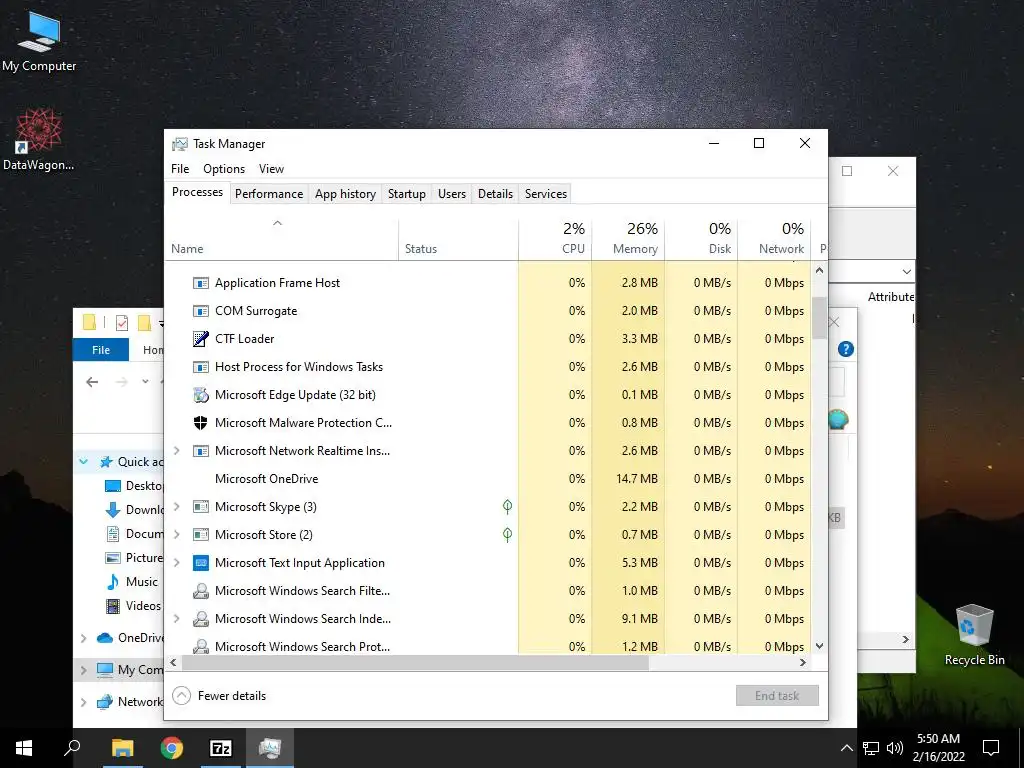The width and height of the screenshot is (1024, 768).
Task: Sort processes by the CPU column
Action: tap(555, 238)
